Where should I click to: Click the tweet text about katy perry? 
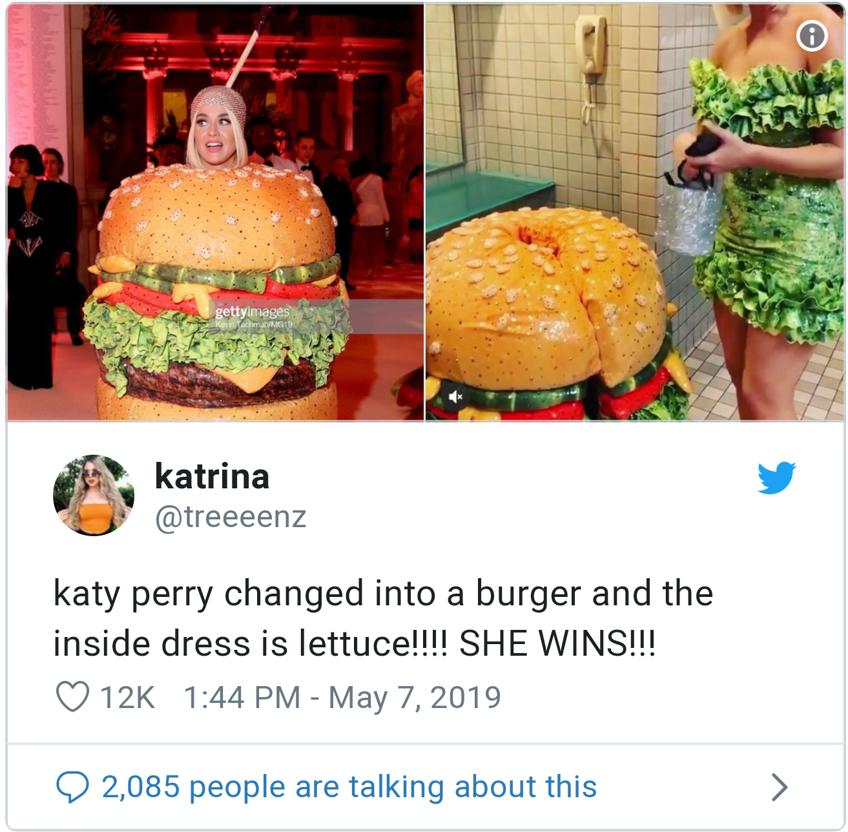pyautogui.click(x=383, y=618)
